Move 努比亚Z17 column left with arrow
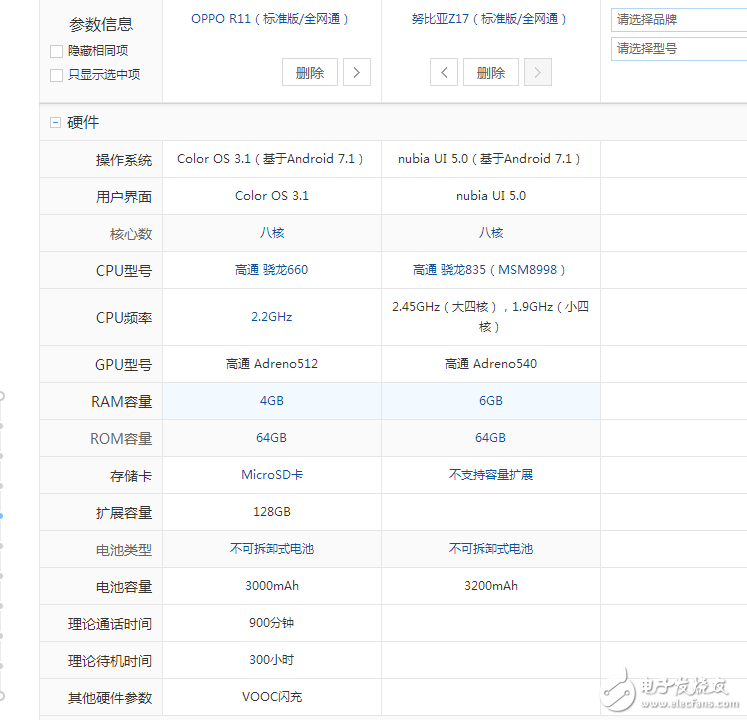This screenshot has width=747, height=720. point(444,72)
